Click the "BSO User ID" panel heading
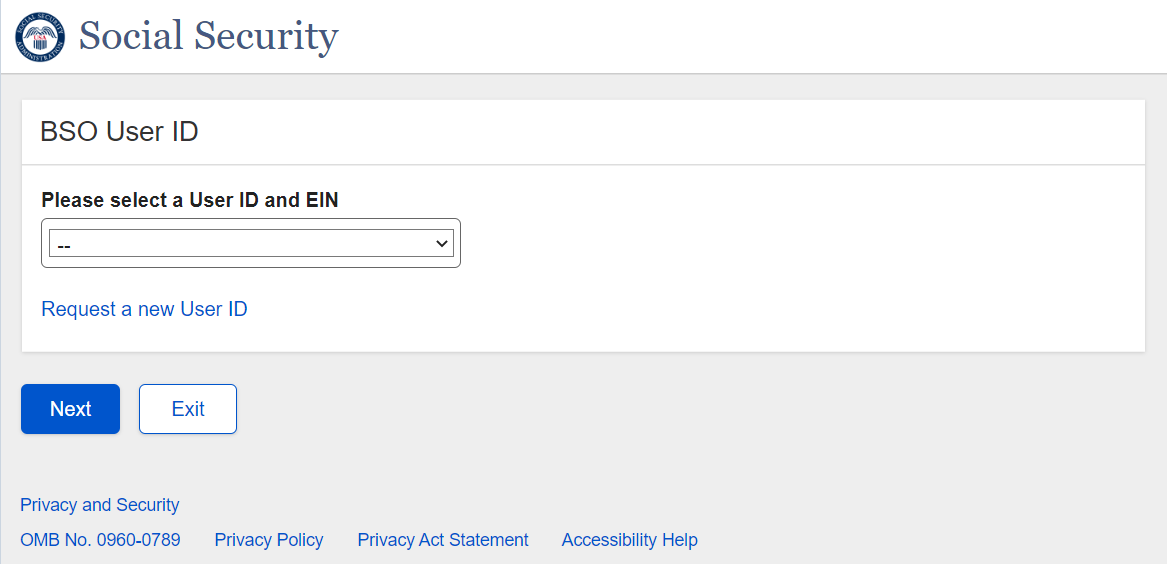 pos(119,131)
